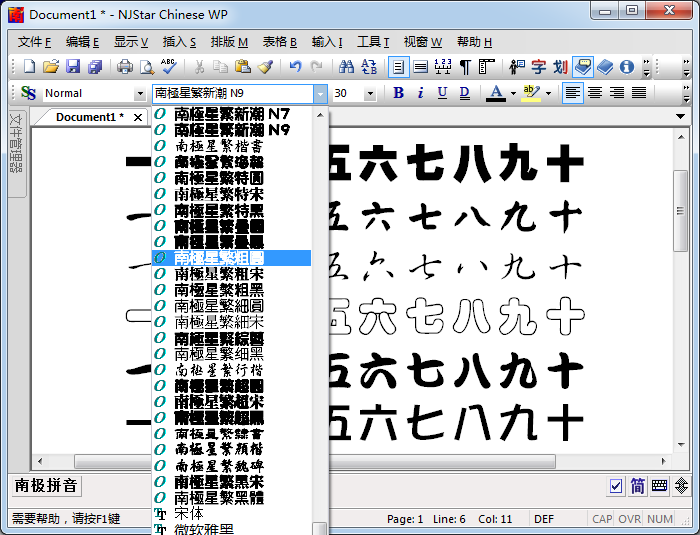Open the font color dropdown arrow
Image resolution: width=700 pixels, height=535 pixels.
[513, 93]
